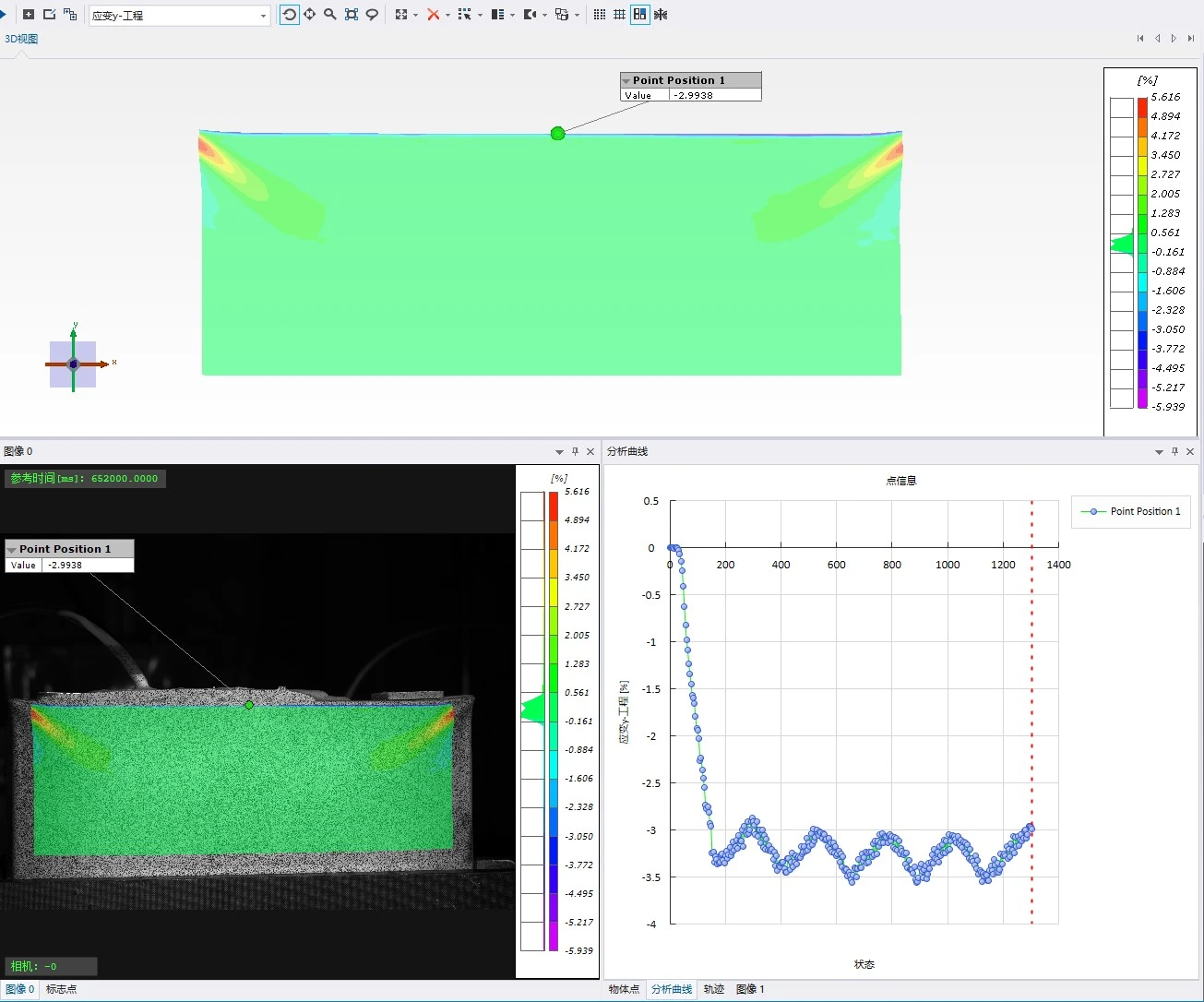The height and width of the screenshot is (1002, 1204).
Task: Open the 图像 0 panel options dropdown
Action: coord(559,452)
